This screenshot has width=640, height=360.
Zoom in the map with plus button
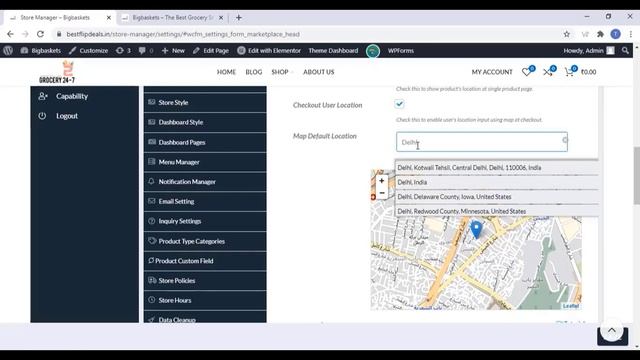382,181
